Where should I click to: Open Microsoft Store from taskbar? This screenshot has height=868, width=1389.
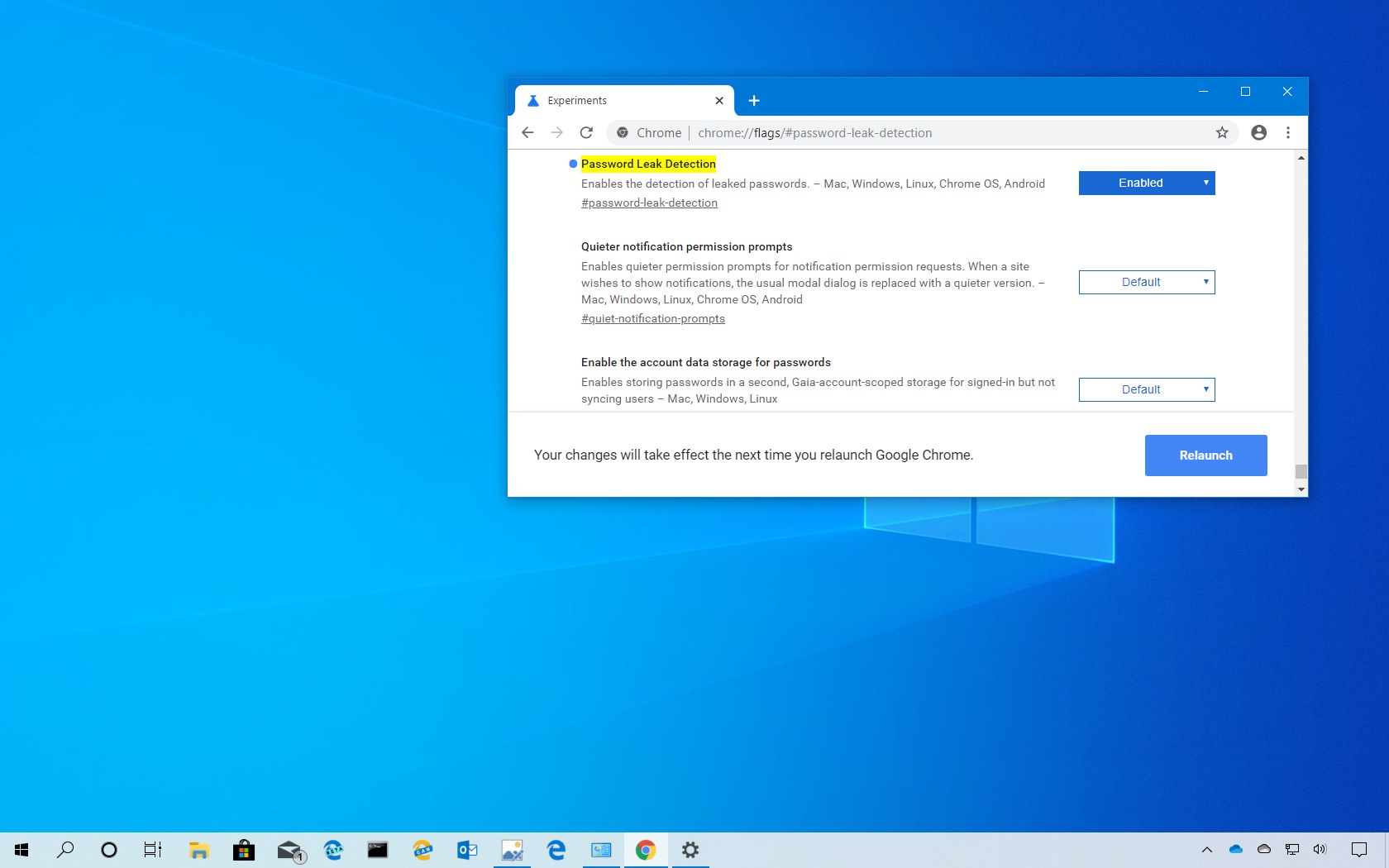[x=244, y=850]
